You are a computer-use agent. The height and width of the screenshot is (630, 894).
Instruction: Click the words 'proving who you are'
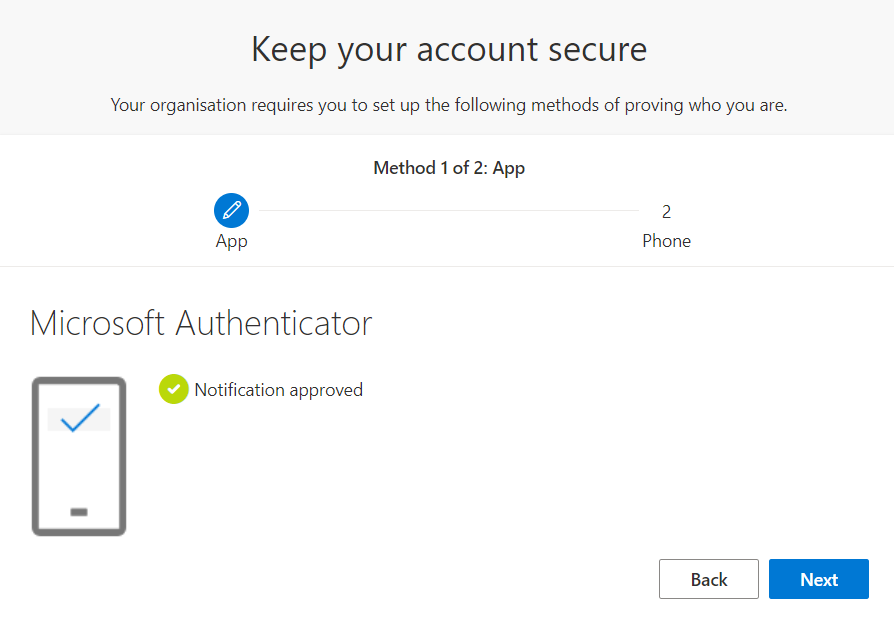coord(706,106)
